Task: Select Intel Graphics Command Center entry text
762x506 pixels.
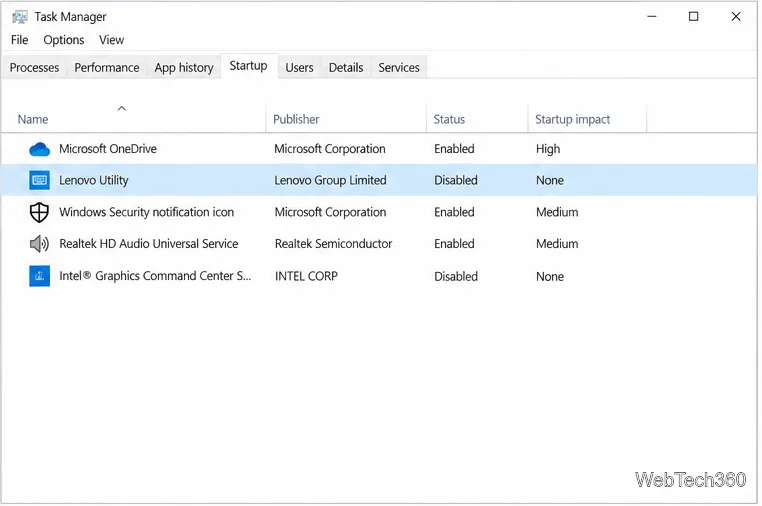Action: click(156, 276)
